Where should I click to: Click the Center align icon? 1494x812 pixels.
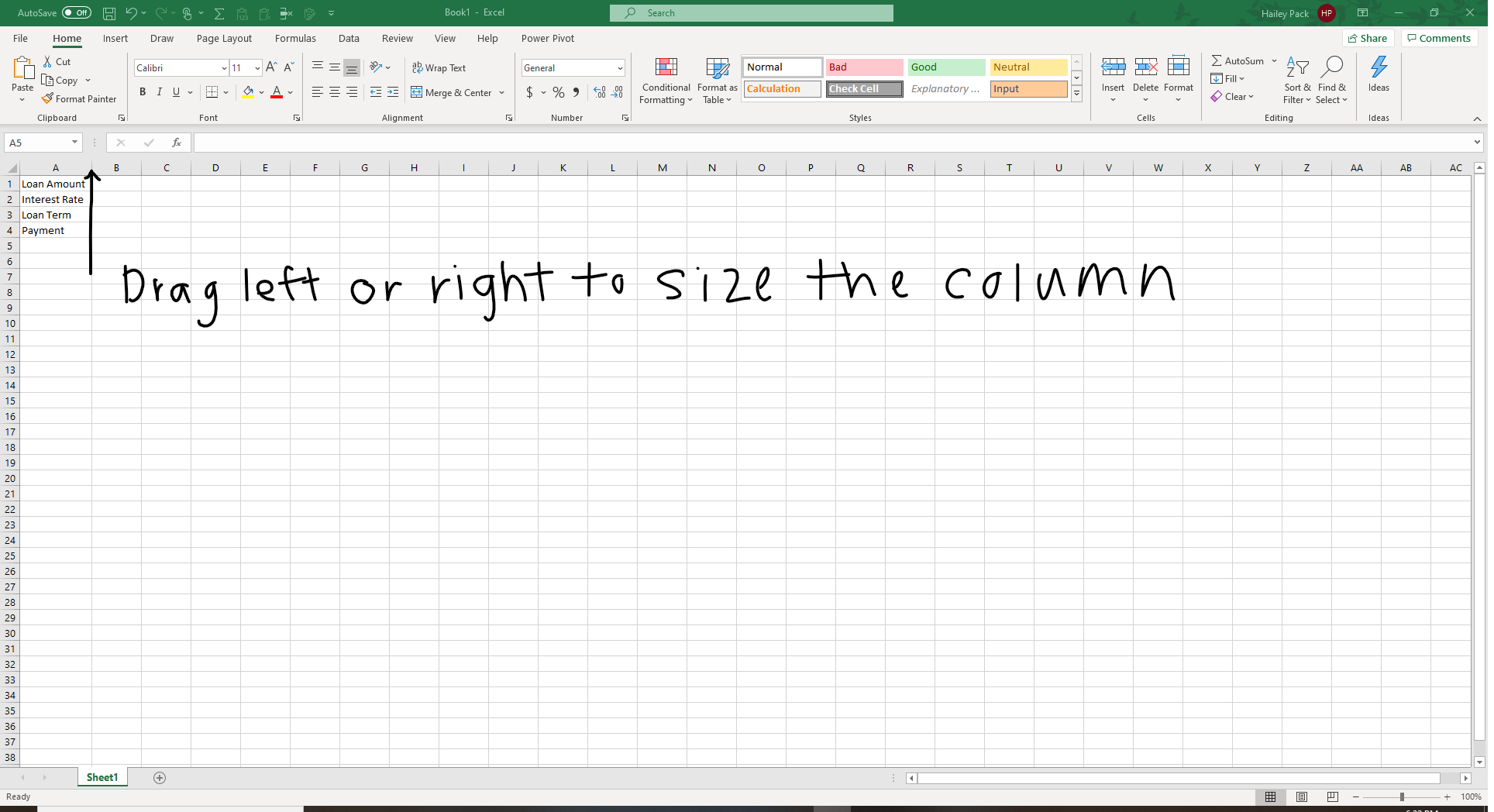(x=335, y=92)
